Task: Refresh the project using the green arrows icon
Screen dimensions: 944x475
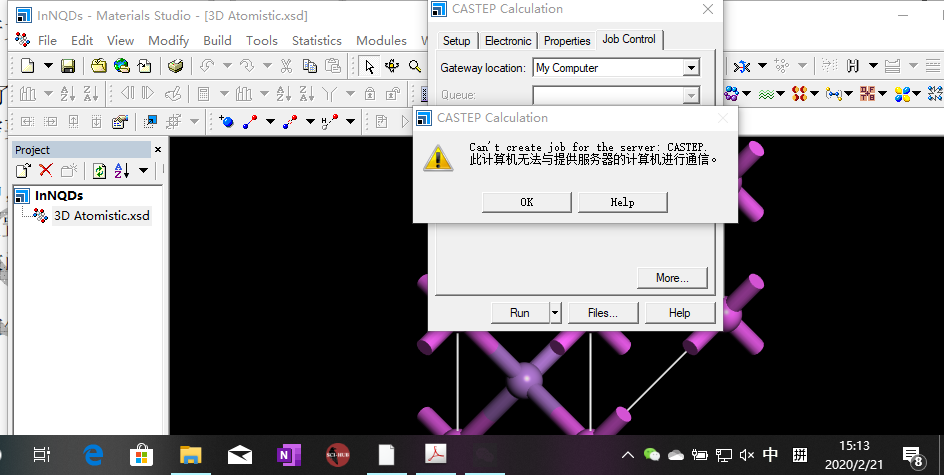Action: coord(100,171)
